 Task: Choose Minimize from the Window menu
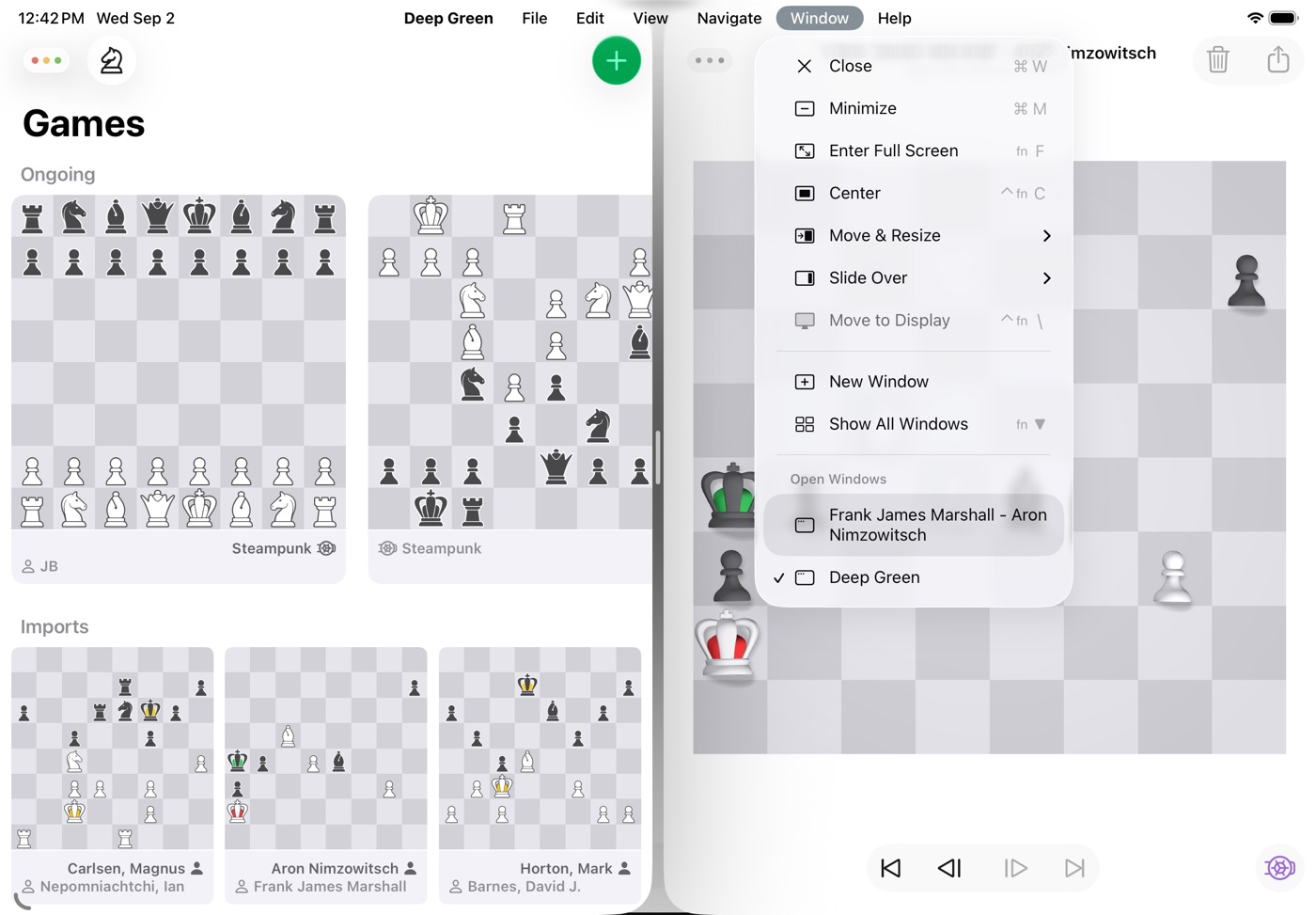coord(914,108)
